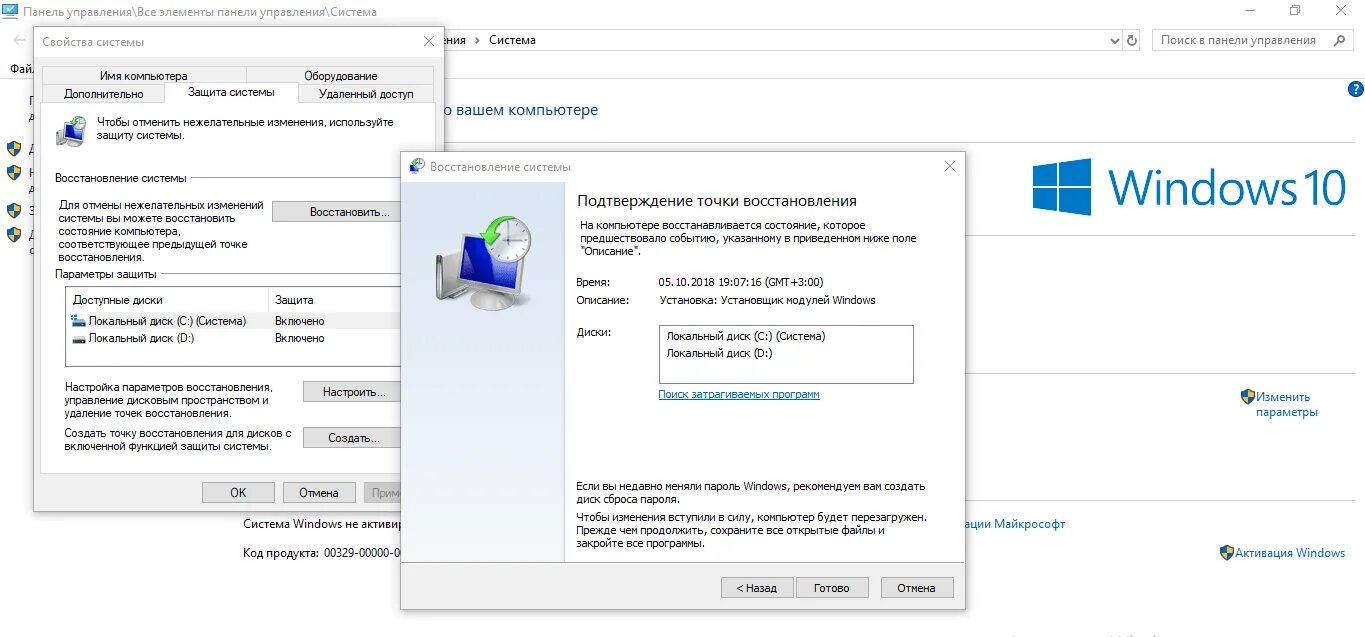Click the Система breadcrumb in the address bar
Image resolution: width=1365 pixels, height=637 pixels.
click(x=513, y=40)
